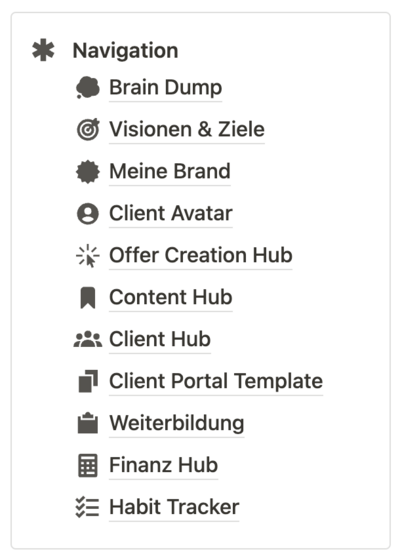Screen dimensions: 400x560
Task: Open the Offer Creation Hub link
Action: pyautogui.click(x=201, y=255)
